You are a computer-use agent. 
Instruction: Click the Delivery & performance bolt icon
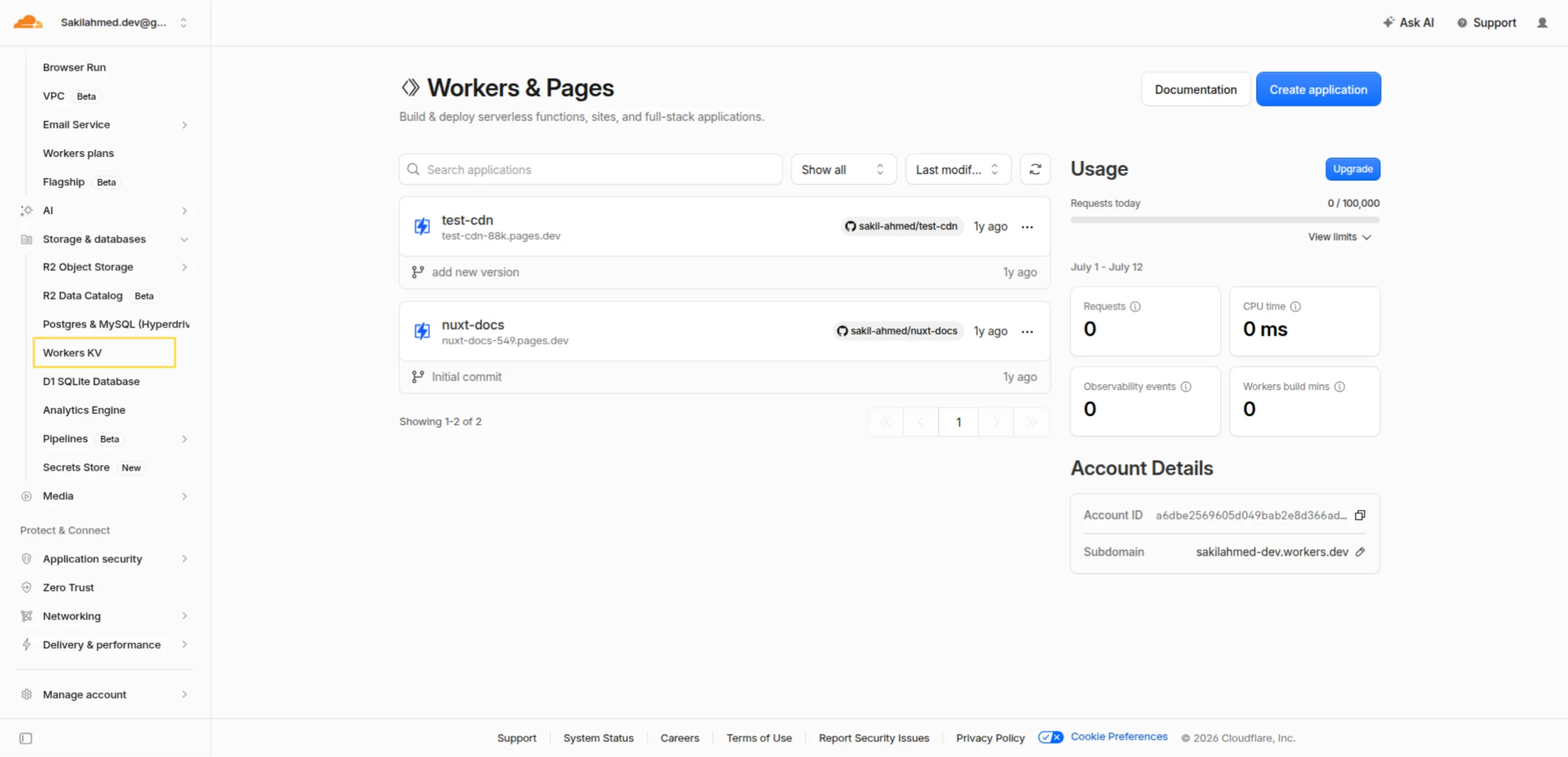pyautogui.click(x=26, y=644)
